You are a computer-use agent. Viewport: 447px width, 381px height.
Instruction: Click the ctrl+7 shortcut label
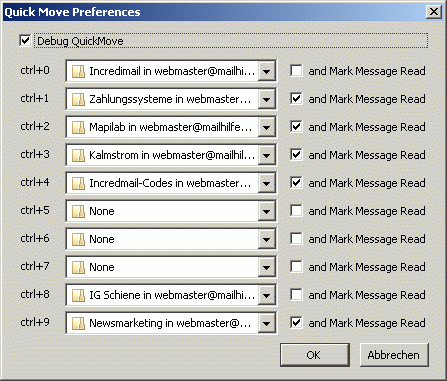pos(35,266)
